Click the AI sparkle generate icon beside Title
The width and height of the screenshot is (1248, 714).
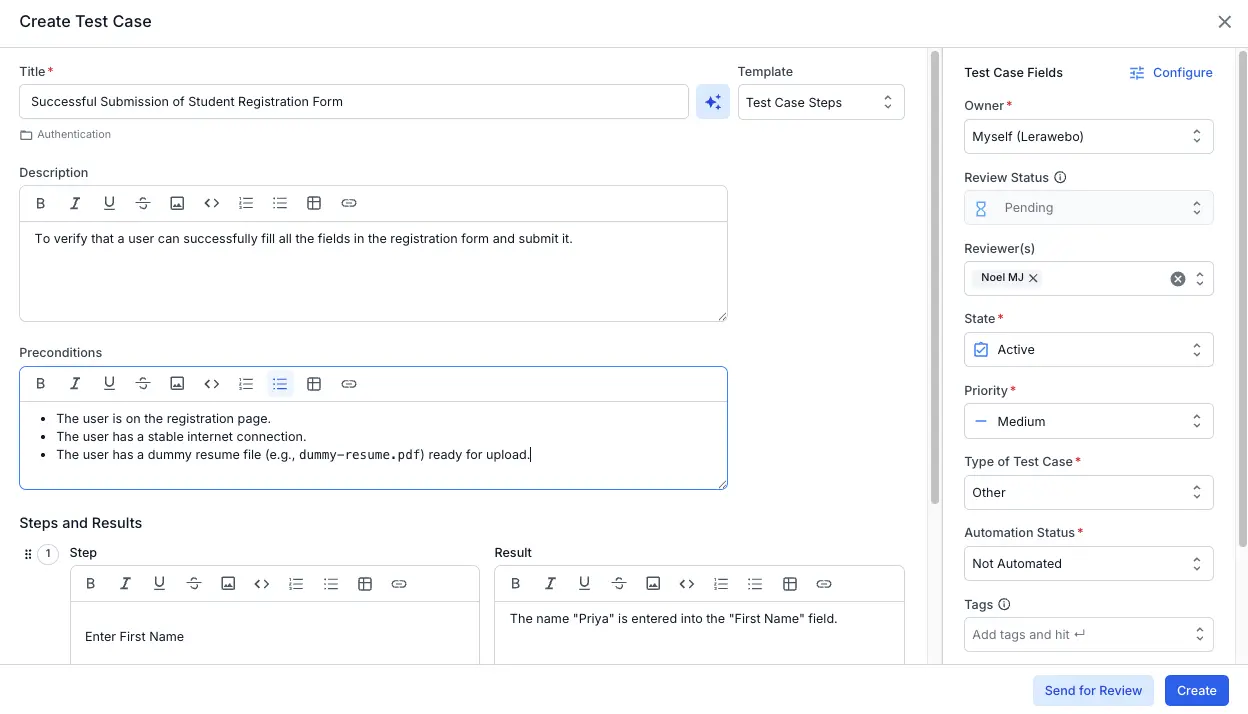(712, 102)
